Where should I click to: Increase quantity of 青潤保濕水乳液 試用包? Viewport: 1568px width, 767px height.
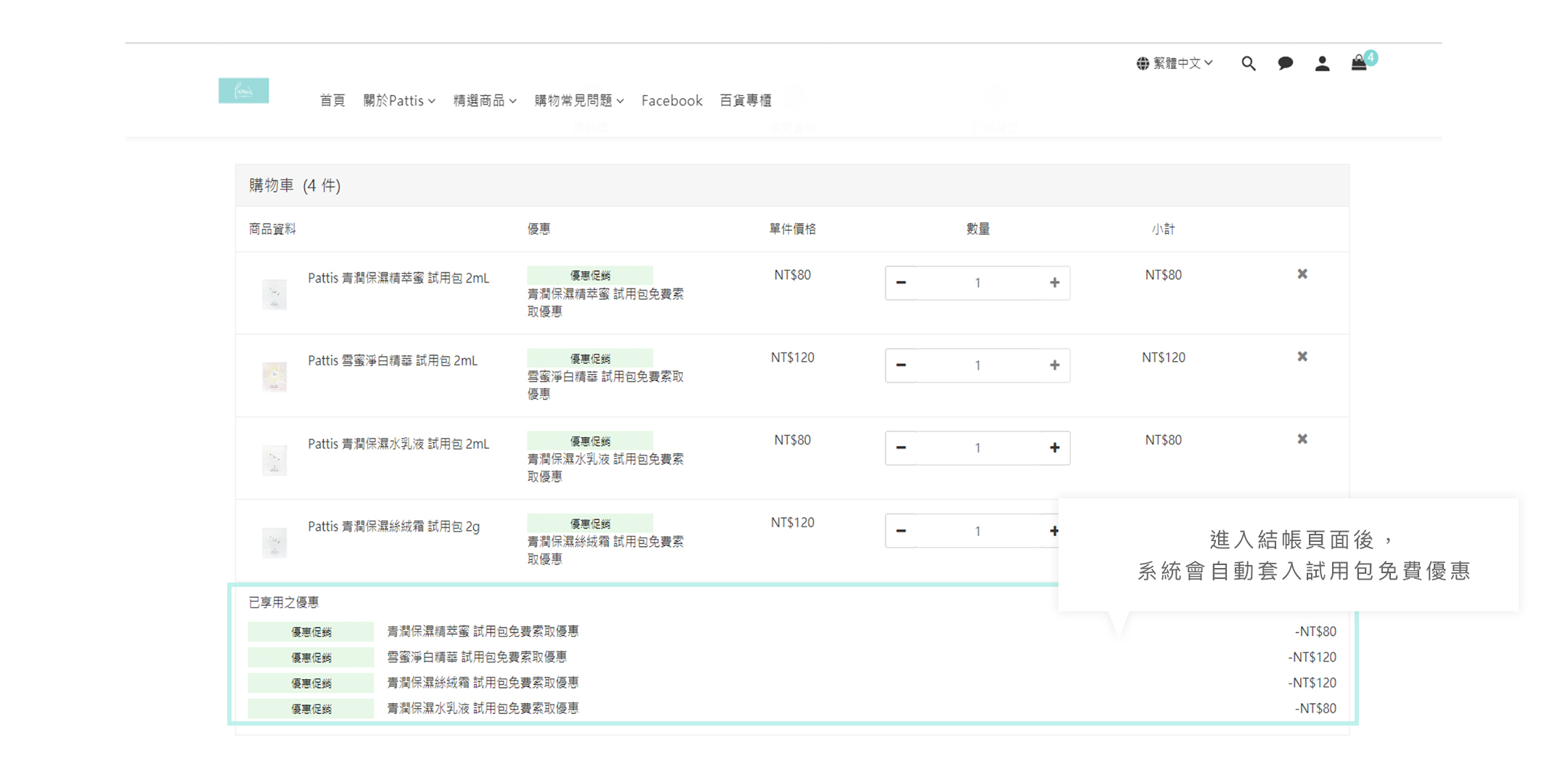(1054, 448)
